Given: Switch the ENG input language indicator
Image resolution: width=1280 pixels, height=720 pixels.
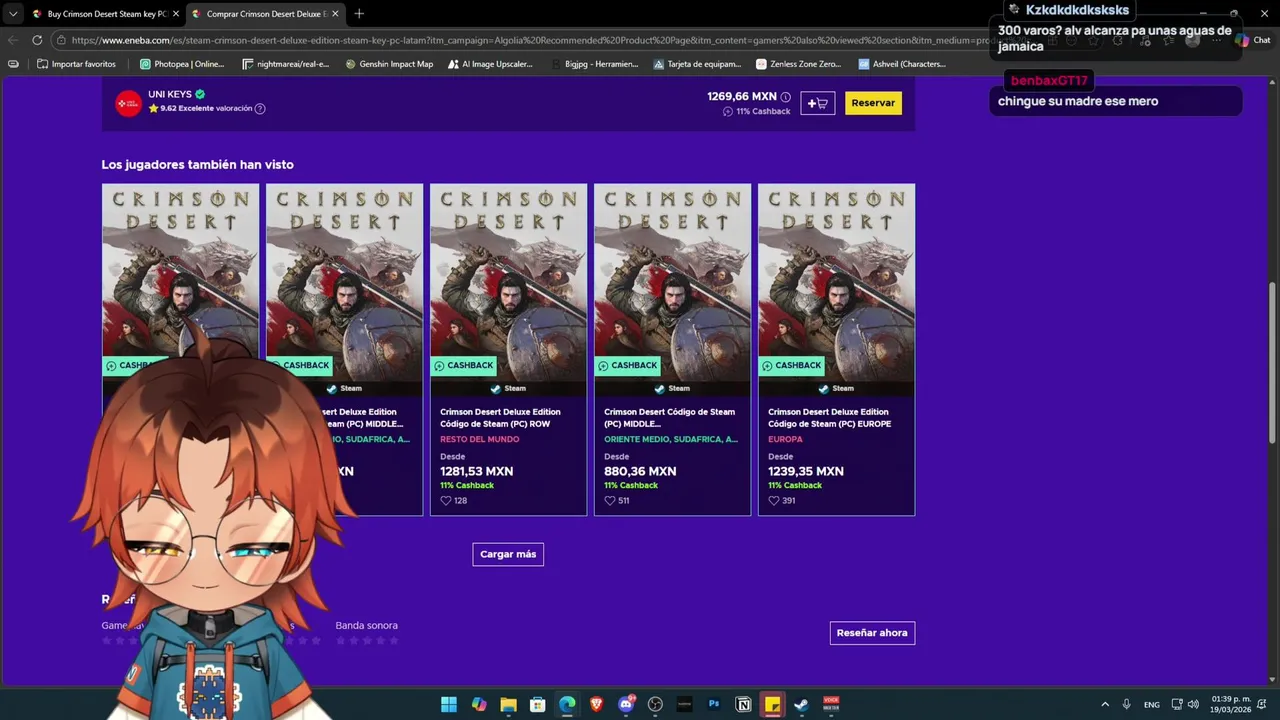Looking at the screenshot, I should click(x=1152, y=704).
